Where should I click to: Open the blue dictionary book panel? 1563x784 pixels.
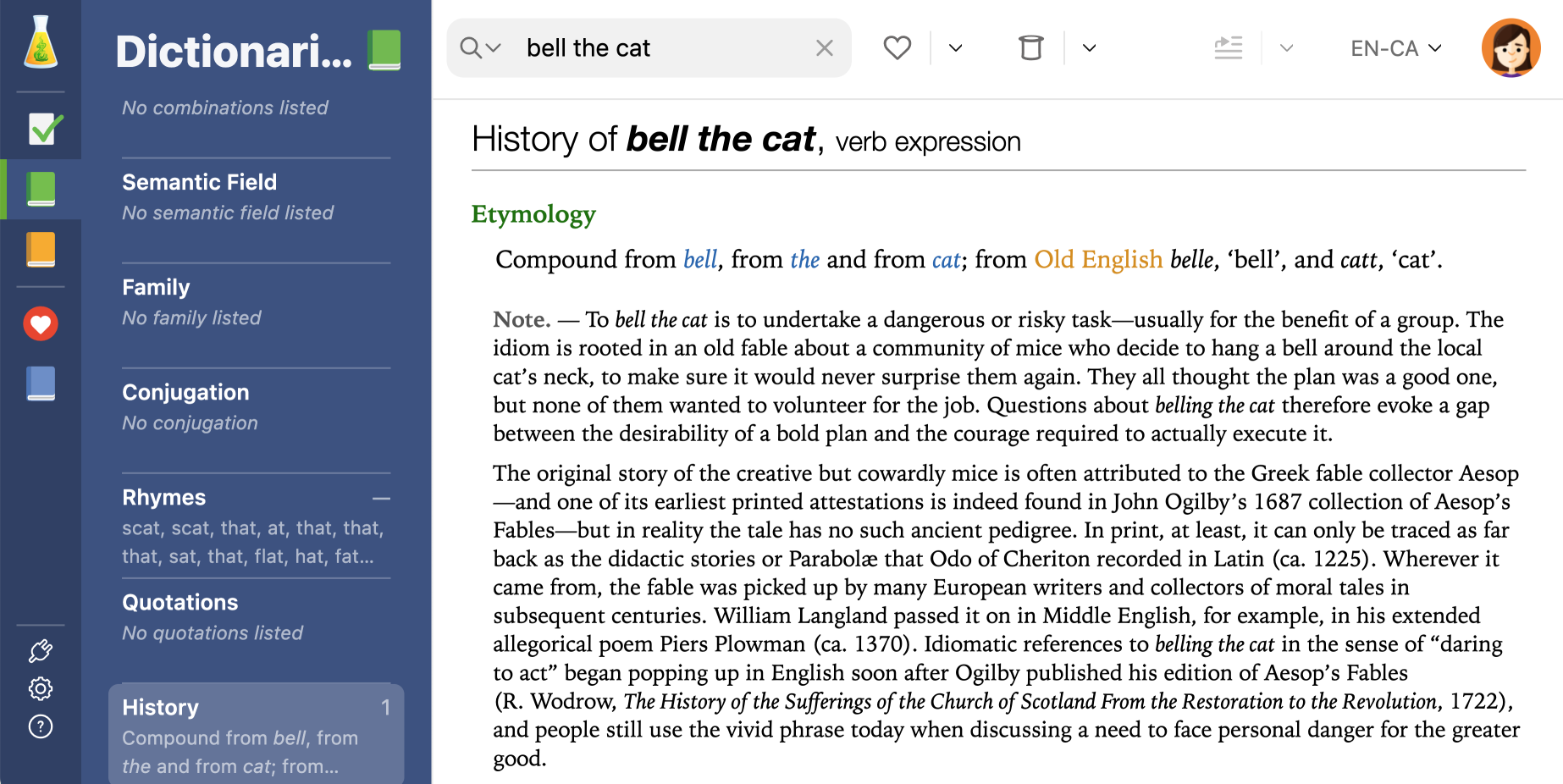[39, 384]
